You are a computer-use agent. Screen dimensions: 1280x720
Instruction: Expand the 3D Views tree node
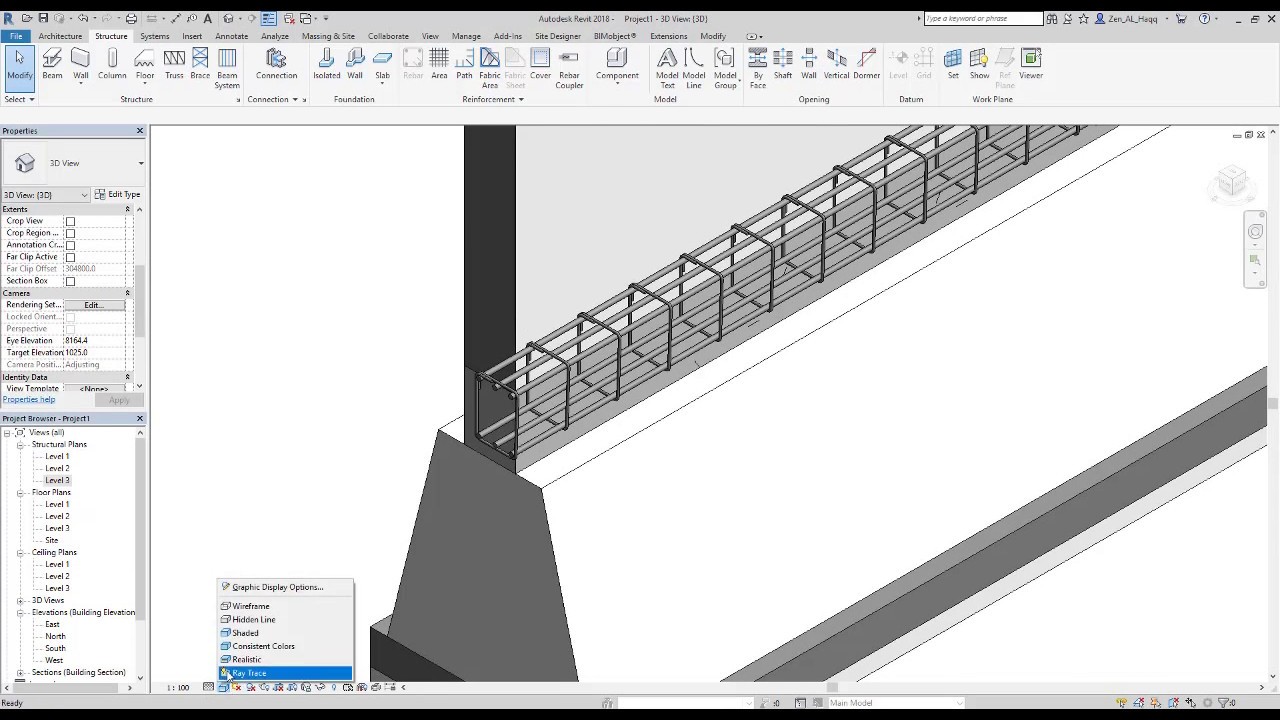coord(20,601)
